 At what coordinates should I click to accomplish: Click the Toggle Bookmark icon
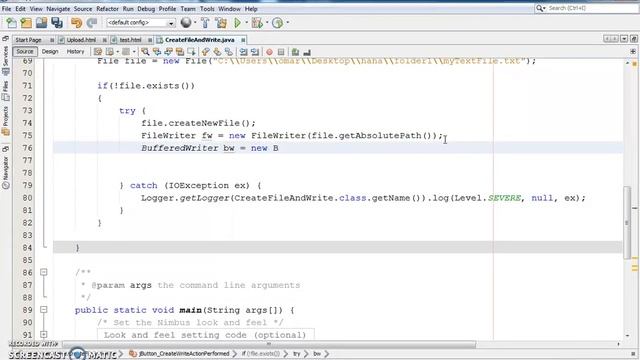229,52
